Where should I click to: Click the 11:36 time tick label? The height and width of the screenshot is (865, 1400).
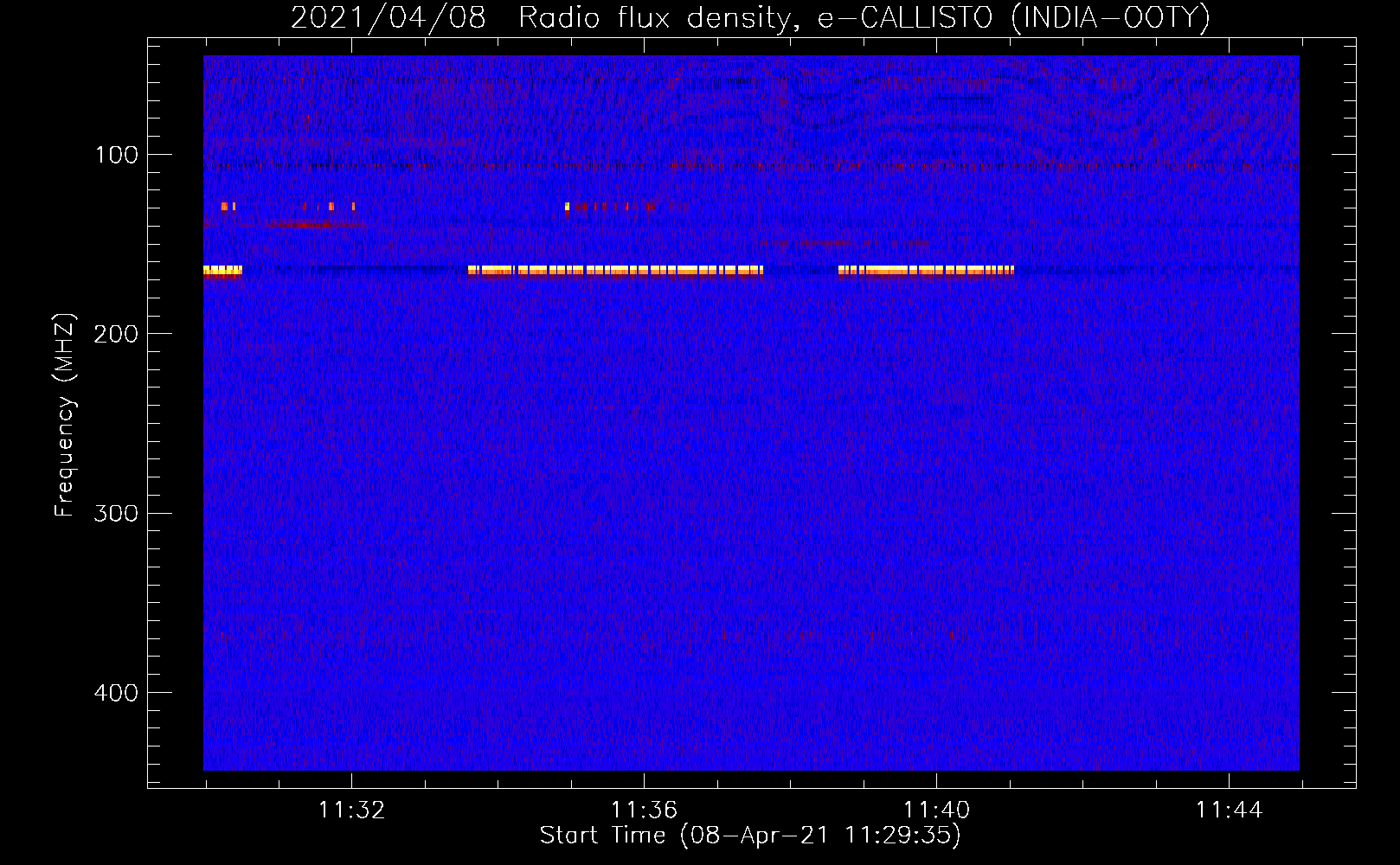click(x=644, y=811)
